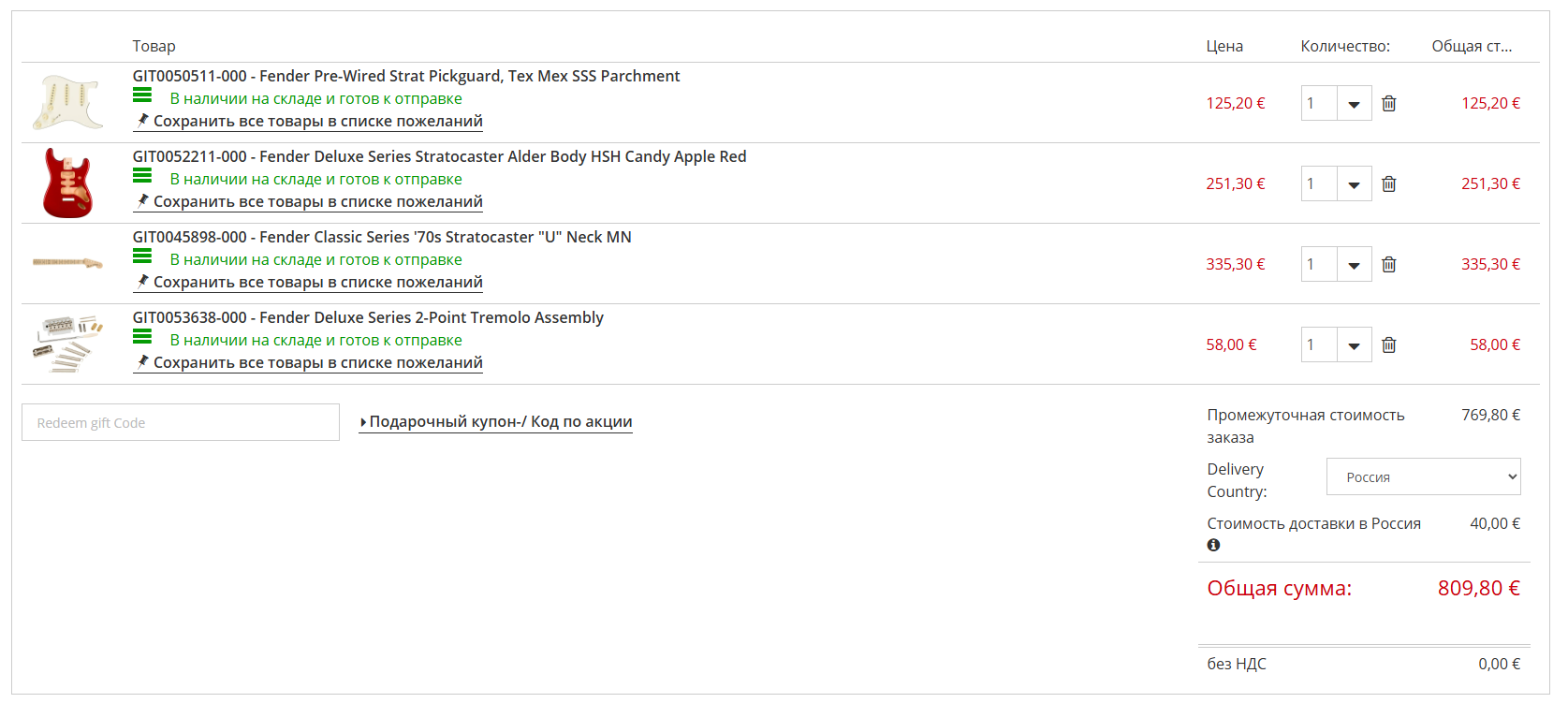Click the Stratocaster Neck in-stock status text
Viewport: 1568px width, 703px height.
[x=315, y=259]
